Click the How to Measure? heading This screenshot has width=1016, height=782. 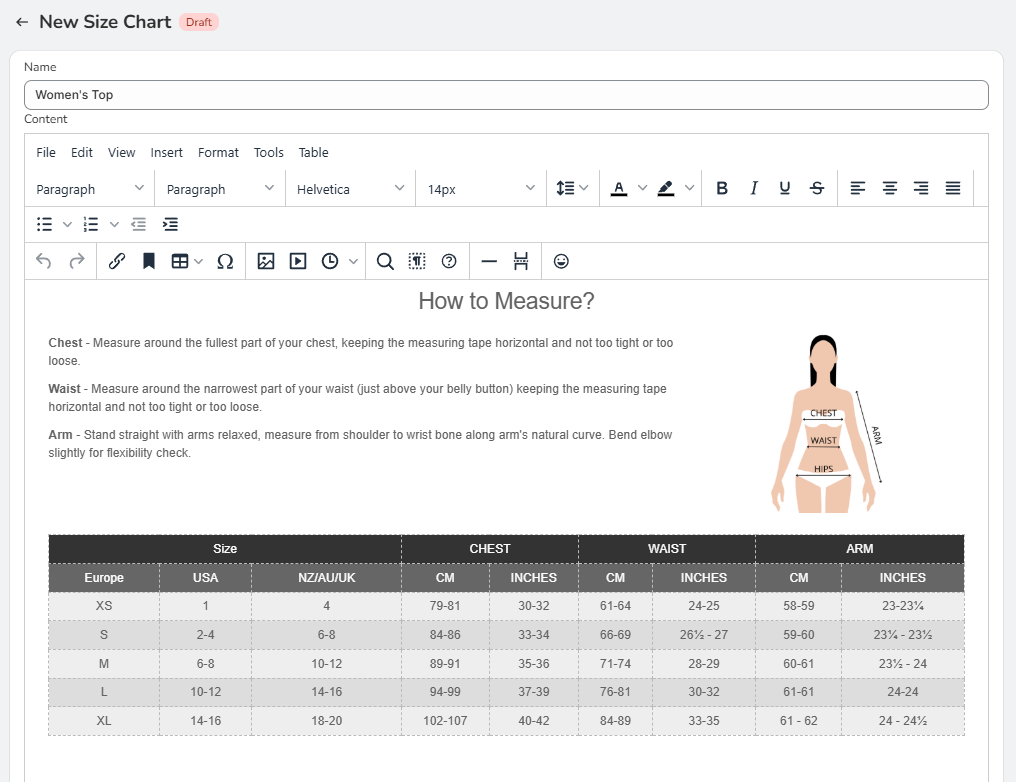pos(506,301)
